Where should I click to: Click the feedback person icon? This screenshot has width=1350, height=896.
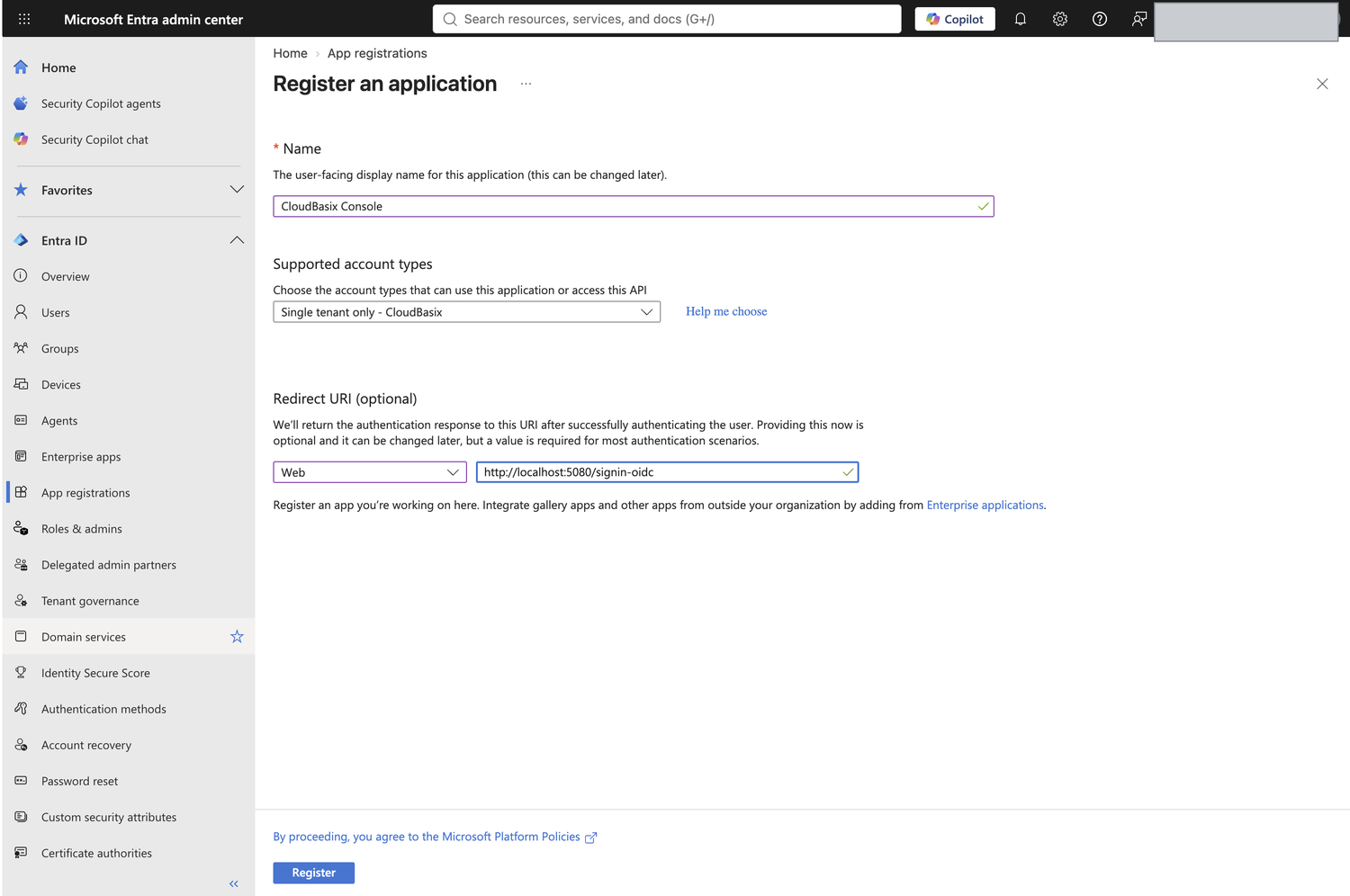(1139, 19)
